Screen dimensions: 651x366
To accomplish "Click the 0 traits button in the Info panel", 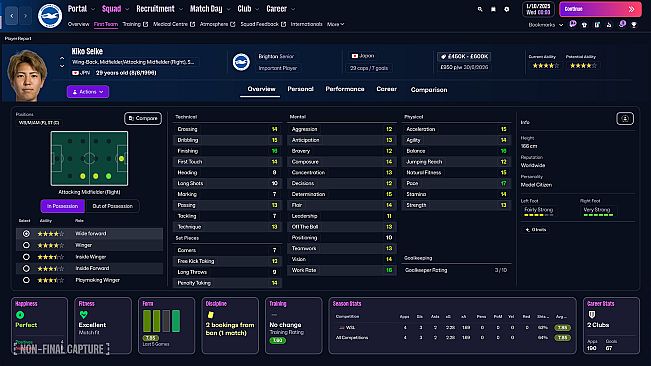I will 536,229.
